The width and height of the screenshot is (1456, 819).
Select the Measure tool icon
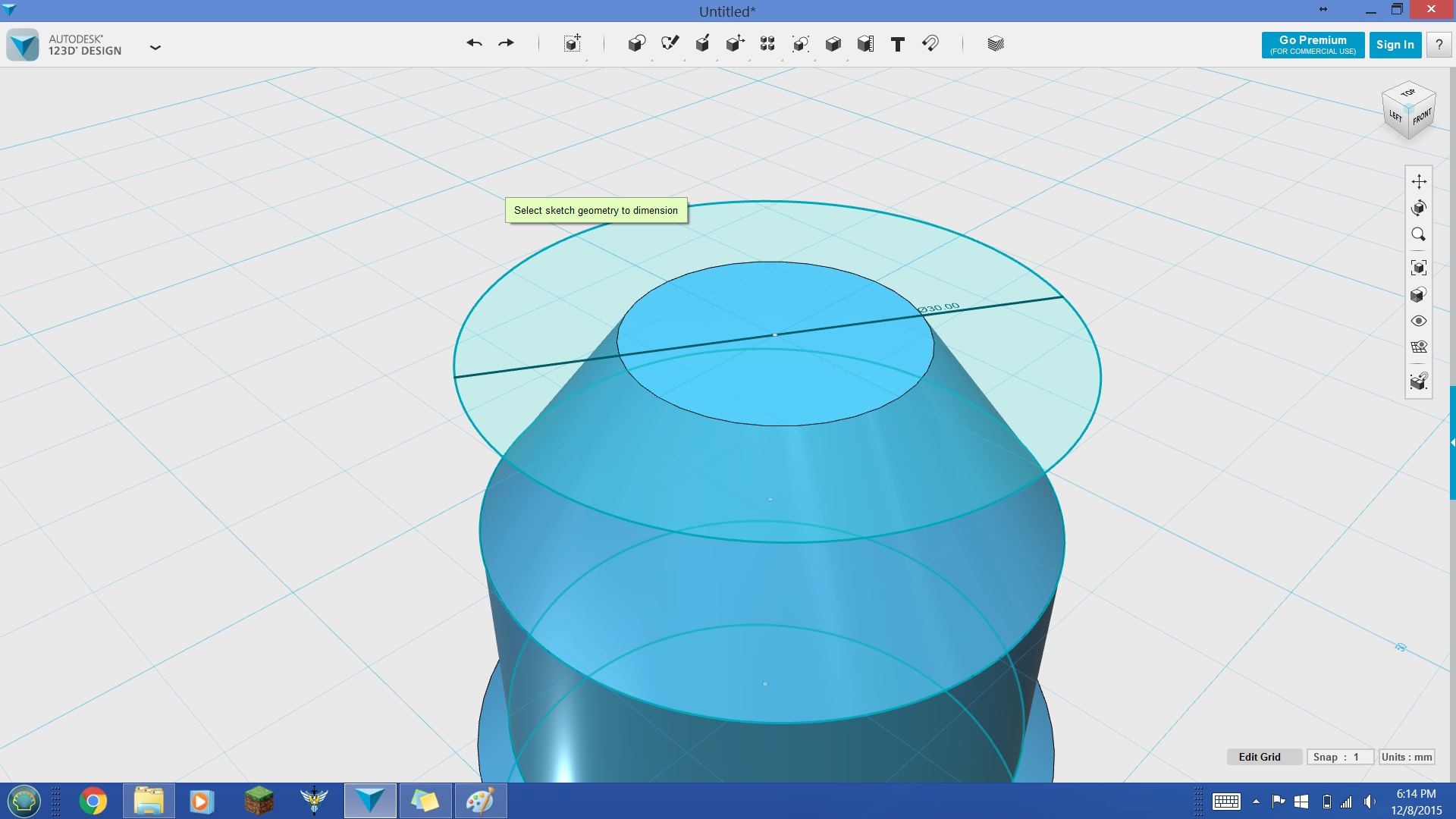(x=865, y=43)
